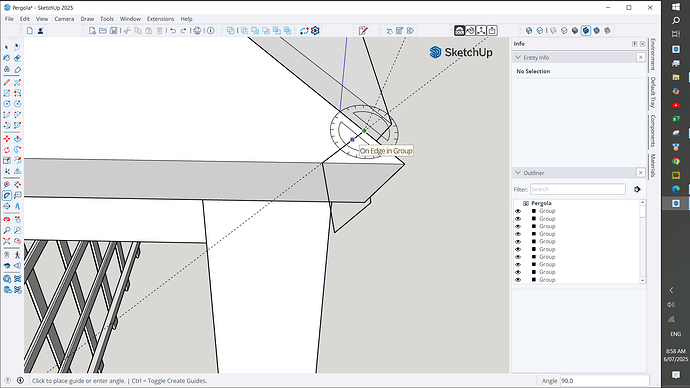Viewport: 690px width, 388px height.
Task: Open the Camera menu
Action: coord(64,19)
